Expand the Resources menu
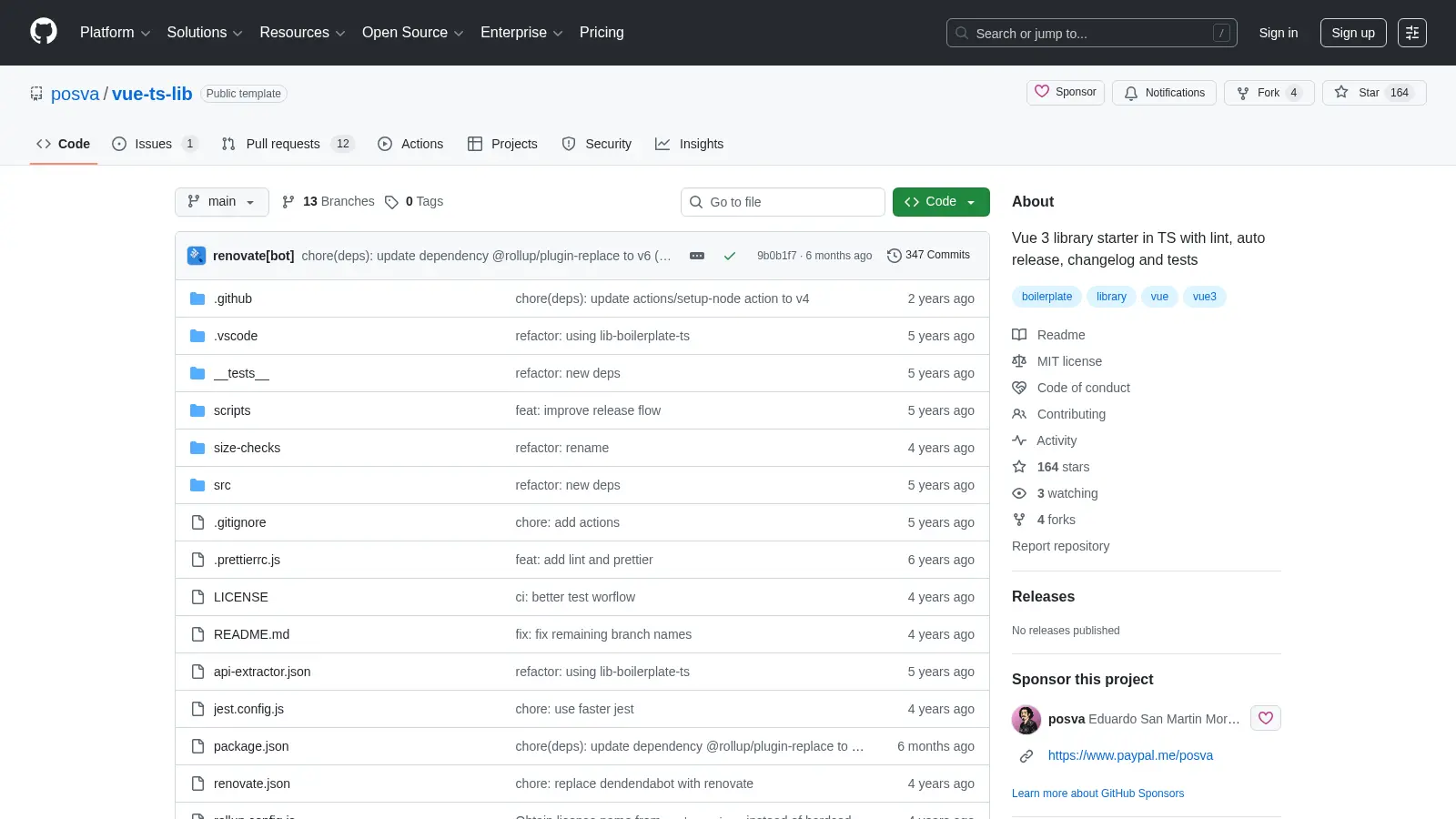The image size is (1456, 819). click(x=302, y=33)
